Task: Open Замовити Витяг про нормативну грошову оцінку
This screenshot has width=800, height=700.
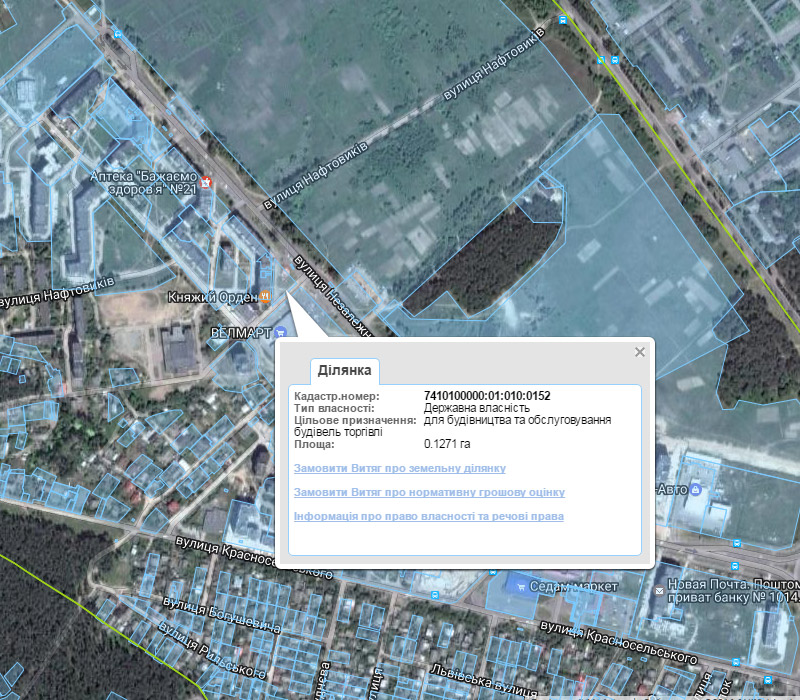Action: coord(429,492)
